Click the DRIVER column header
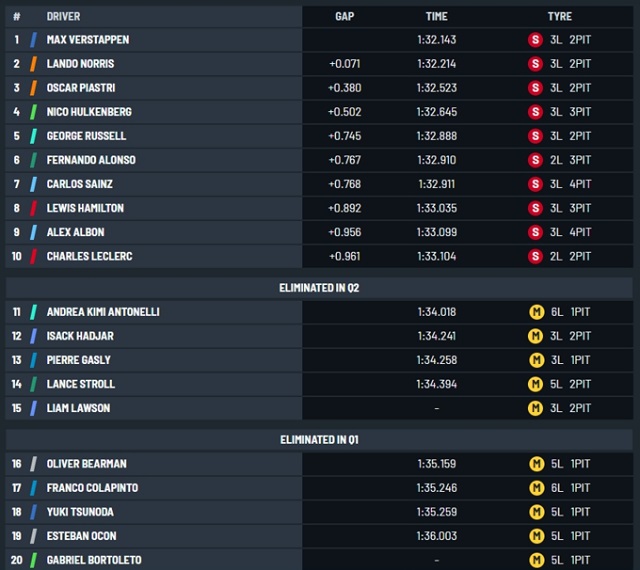Viewport: 640px width, 570px height. tap(63, 16)
